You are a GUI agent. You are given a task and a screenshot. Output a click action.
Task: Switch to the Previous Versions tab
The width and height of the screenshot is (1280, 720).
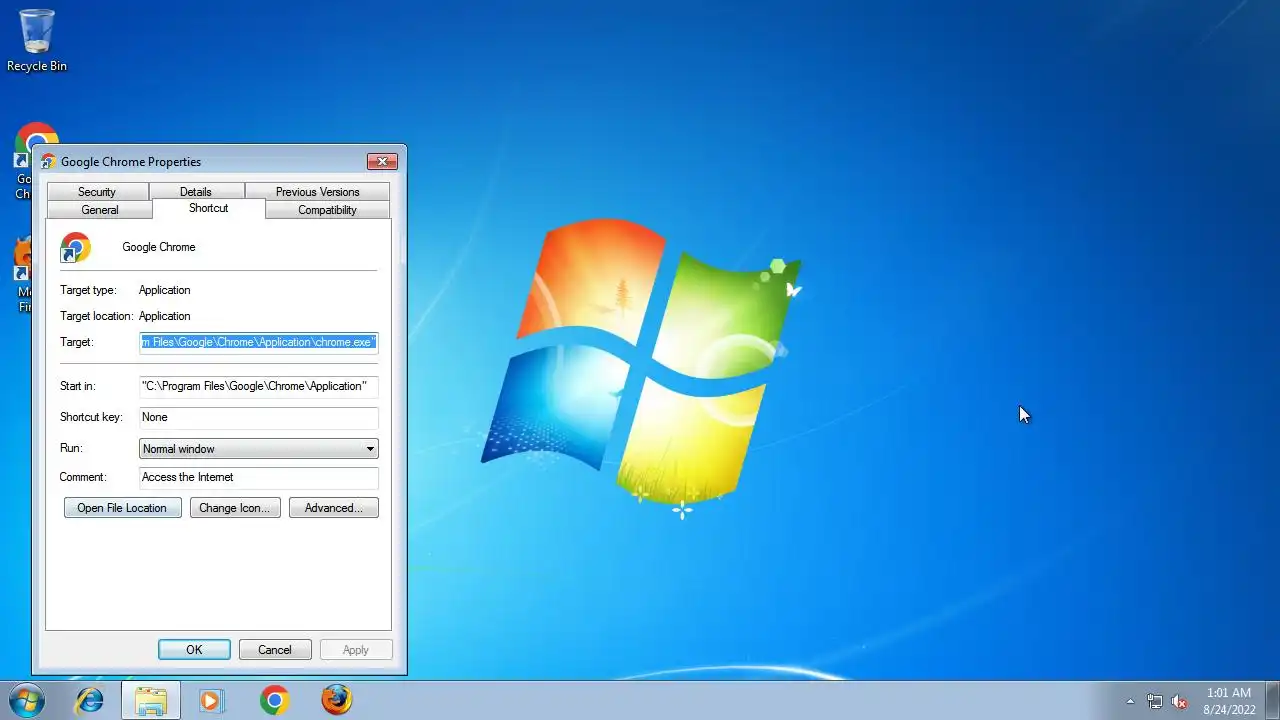pyautogui.click(x=317, y=192)
